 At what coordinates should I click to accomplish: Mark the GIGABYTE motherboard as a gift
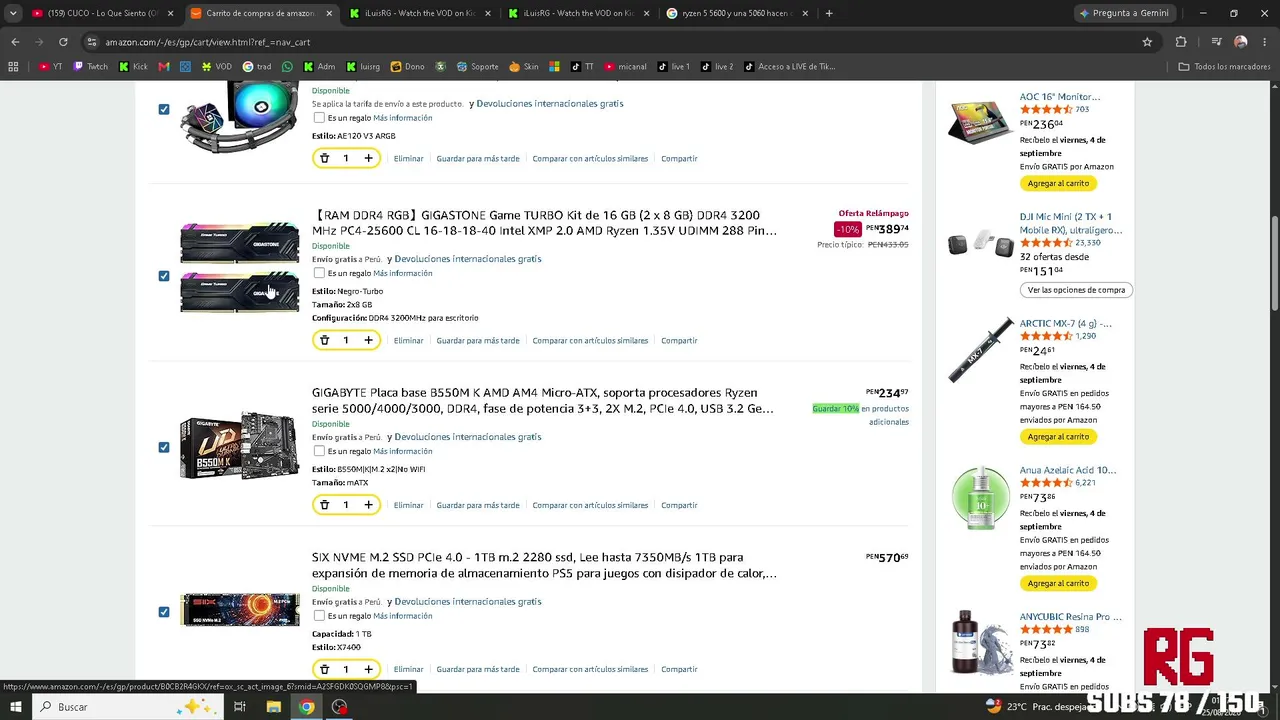point(319,451)
